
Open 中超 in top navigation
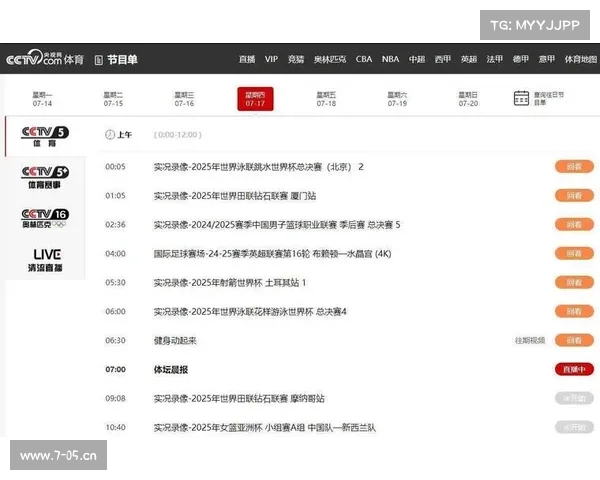tap(417, 59)
